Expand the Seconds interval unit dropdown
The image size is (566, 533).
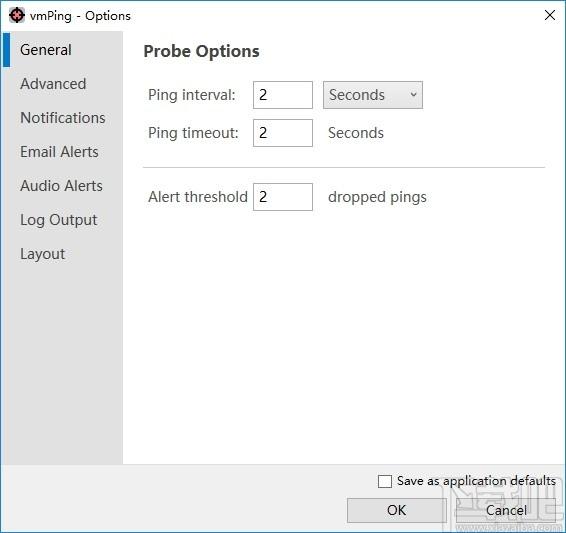(x=373, y=95)
